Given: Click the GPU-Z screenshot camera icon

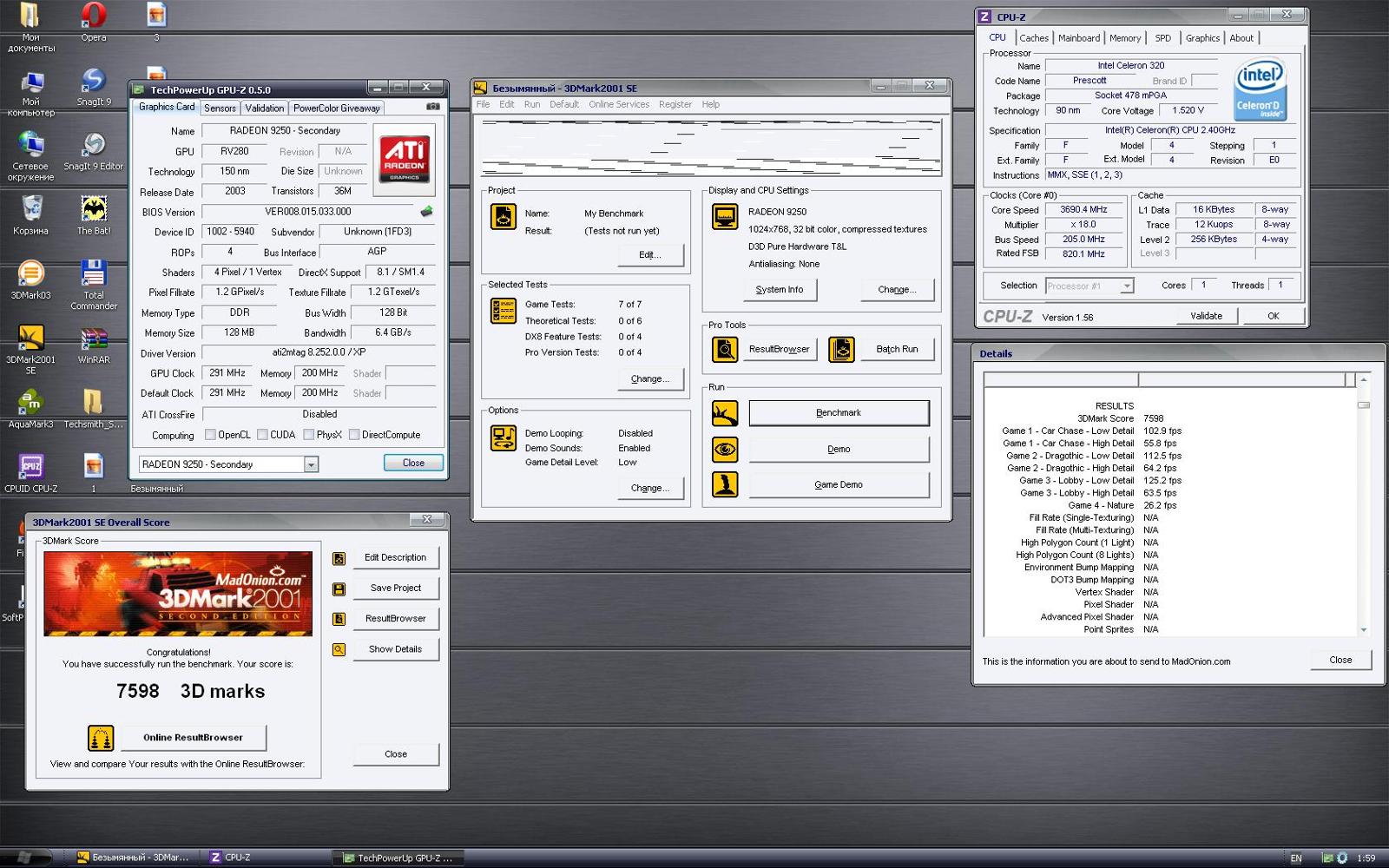Looking at the screenshot, I should click(433, 107).
